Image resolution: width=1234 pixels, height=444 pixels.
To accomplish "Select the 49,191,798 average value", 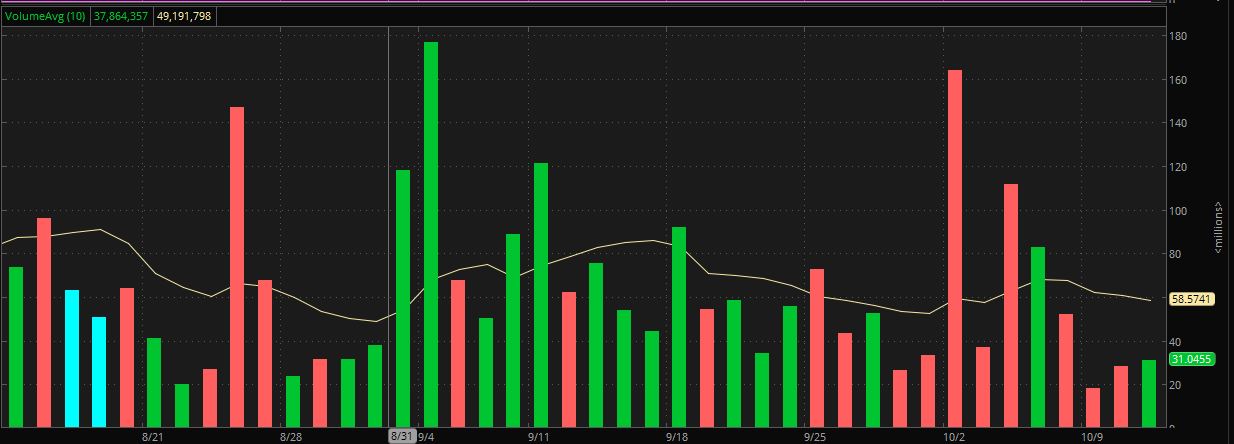I will point(185,16).
